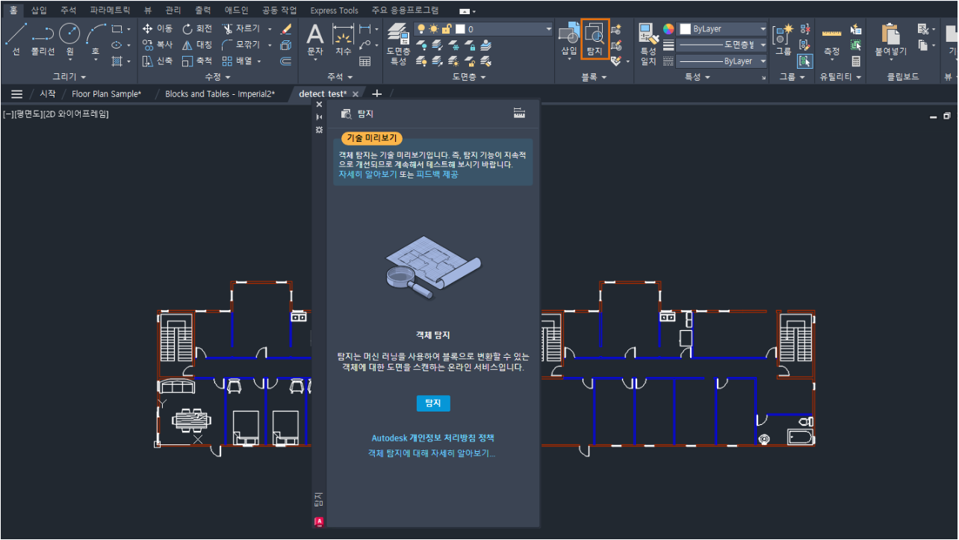The width and height of the screenshot is (959, 540).
Task: Open the Express Tools ribbon tab
Action: pyautogui.click(x=334, y=10)
